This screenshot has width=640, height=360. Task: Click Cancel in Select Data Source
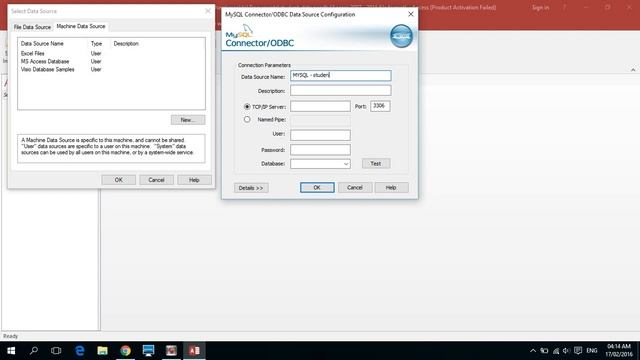point(156,180)
